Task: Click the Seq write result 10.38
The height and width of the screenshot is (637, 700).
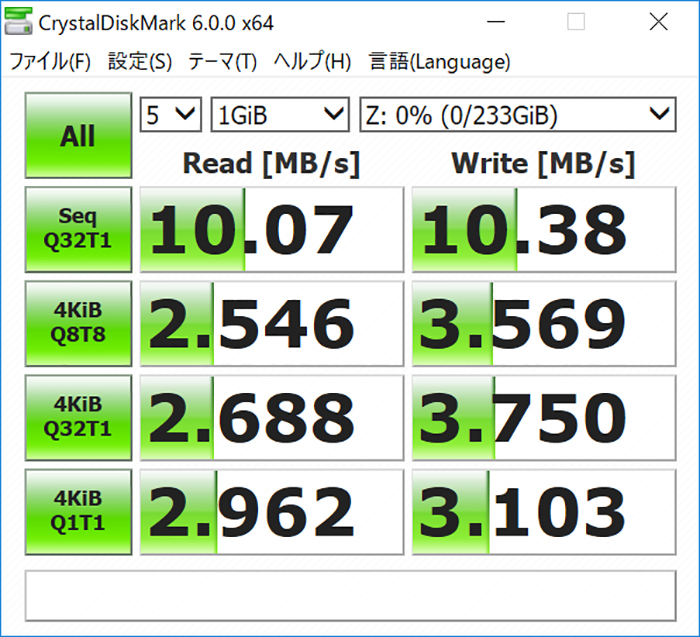Action: click(543, 229)
